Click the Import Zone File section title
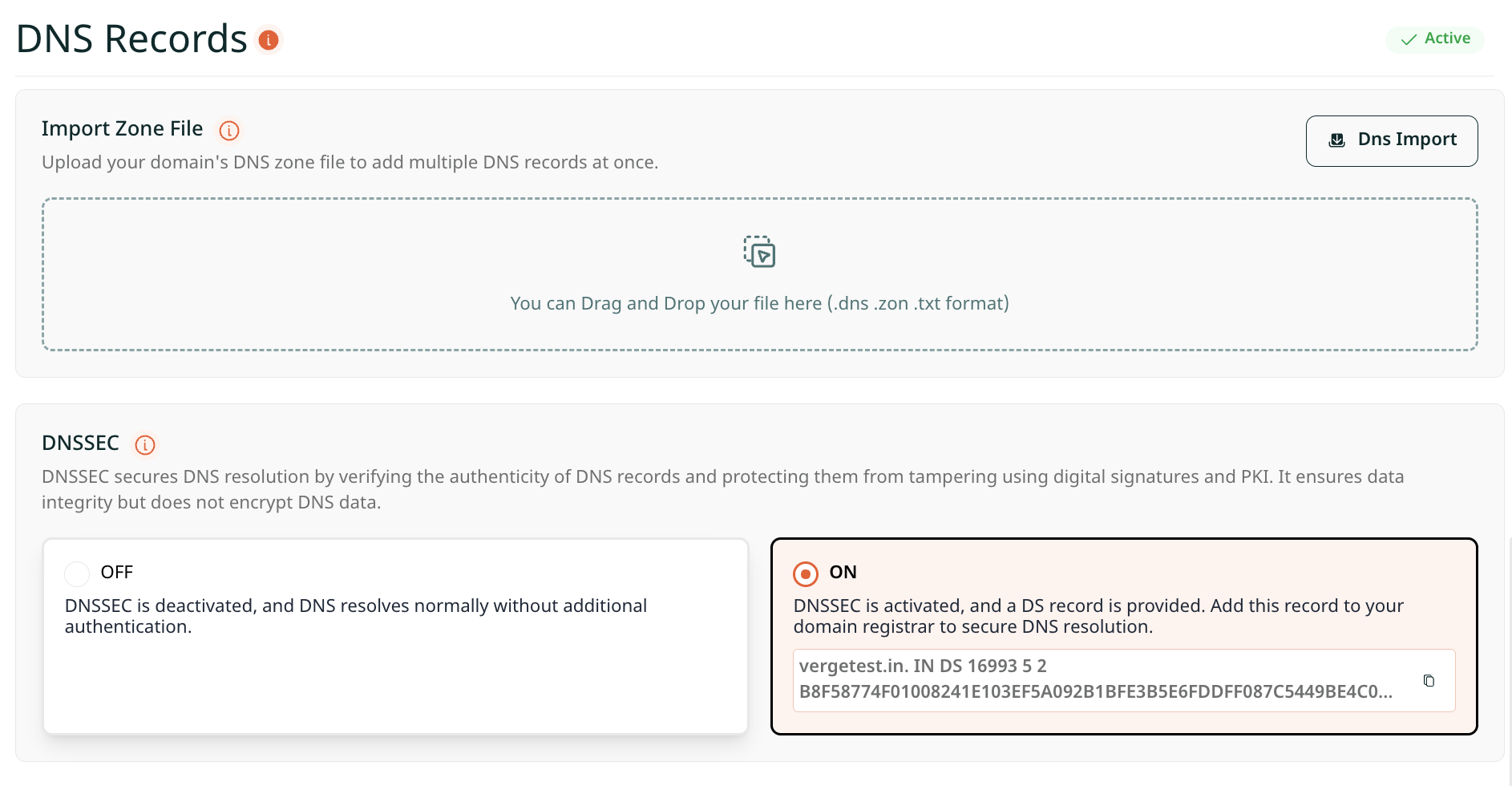This screenshot has height=786, width=1512. (122, 128)
